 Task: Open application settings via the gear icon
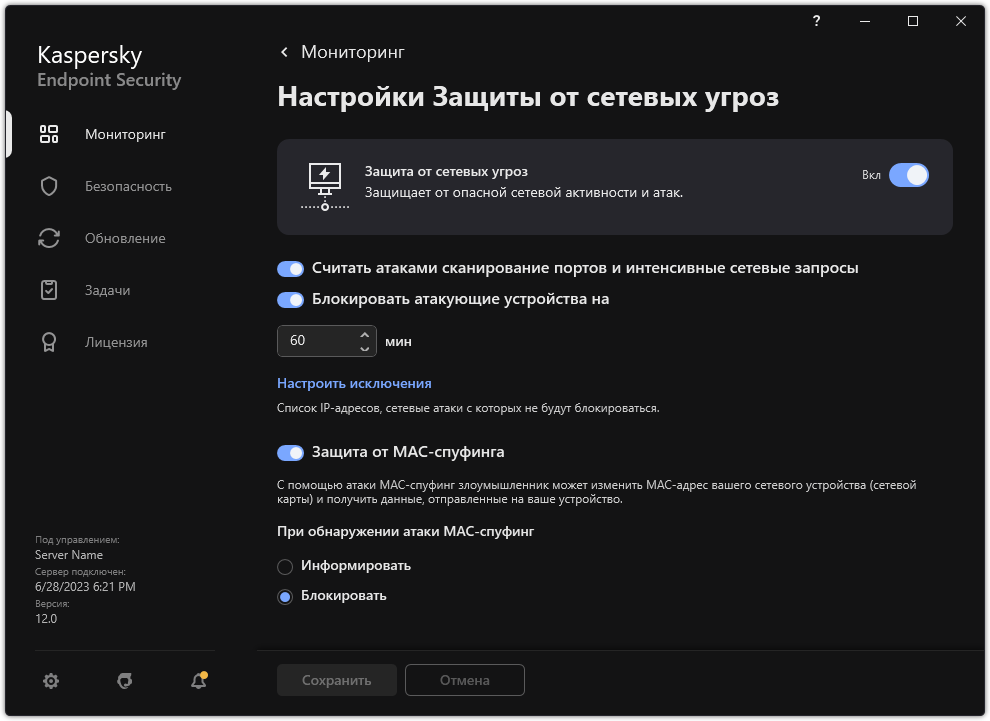(x=50, y=680)
